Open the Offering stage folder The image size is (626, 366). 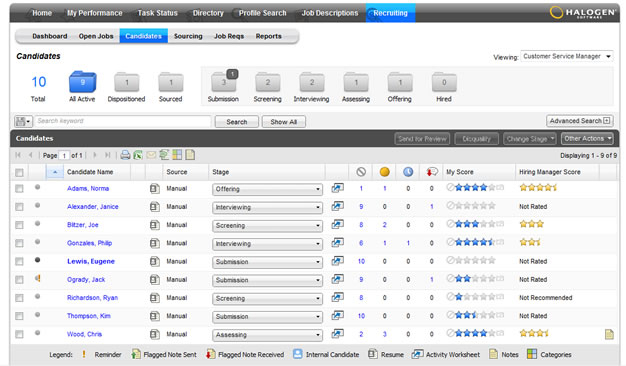[400, 82]
